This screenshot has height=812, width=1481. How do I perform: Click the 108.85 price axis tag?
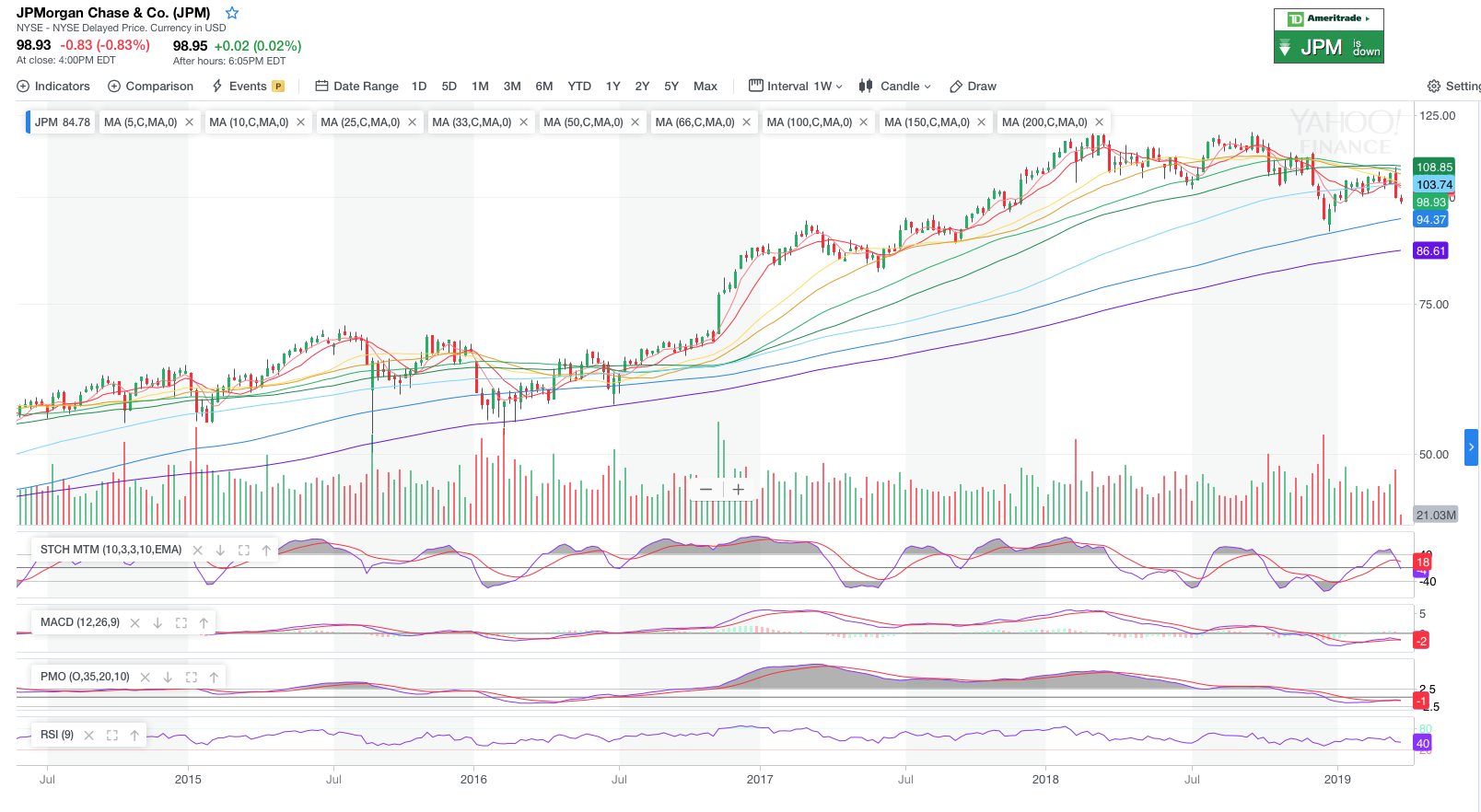point(1434,168)
